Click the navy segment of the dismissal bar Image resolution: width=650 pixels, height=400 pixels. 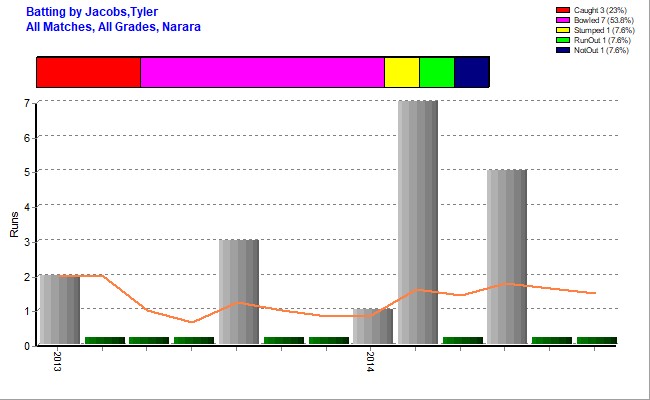click(471, 72)
